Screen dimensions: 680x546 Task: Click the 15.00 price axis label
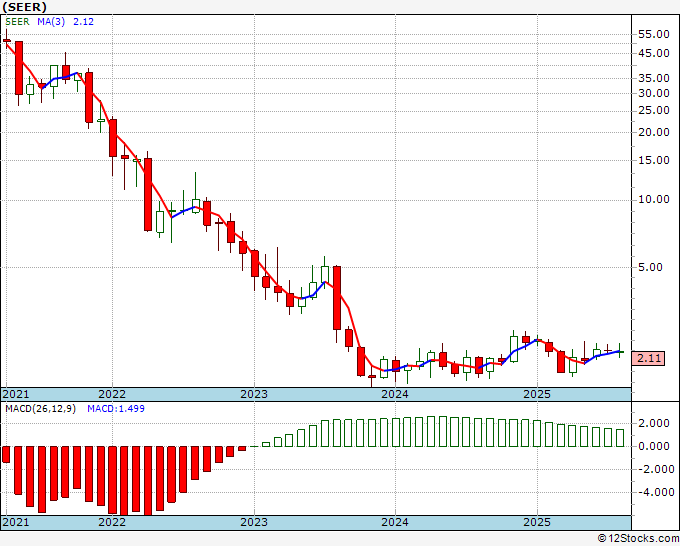[x=654, y=160]
